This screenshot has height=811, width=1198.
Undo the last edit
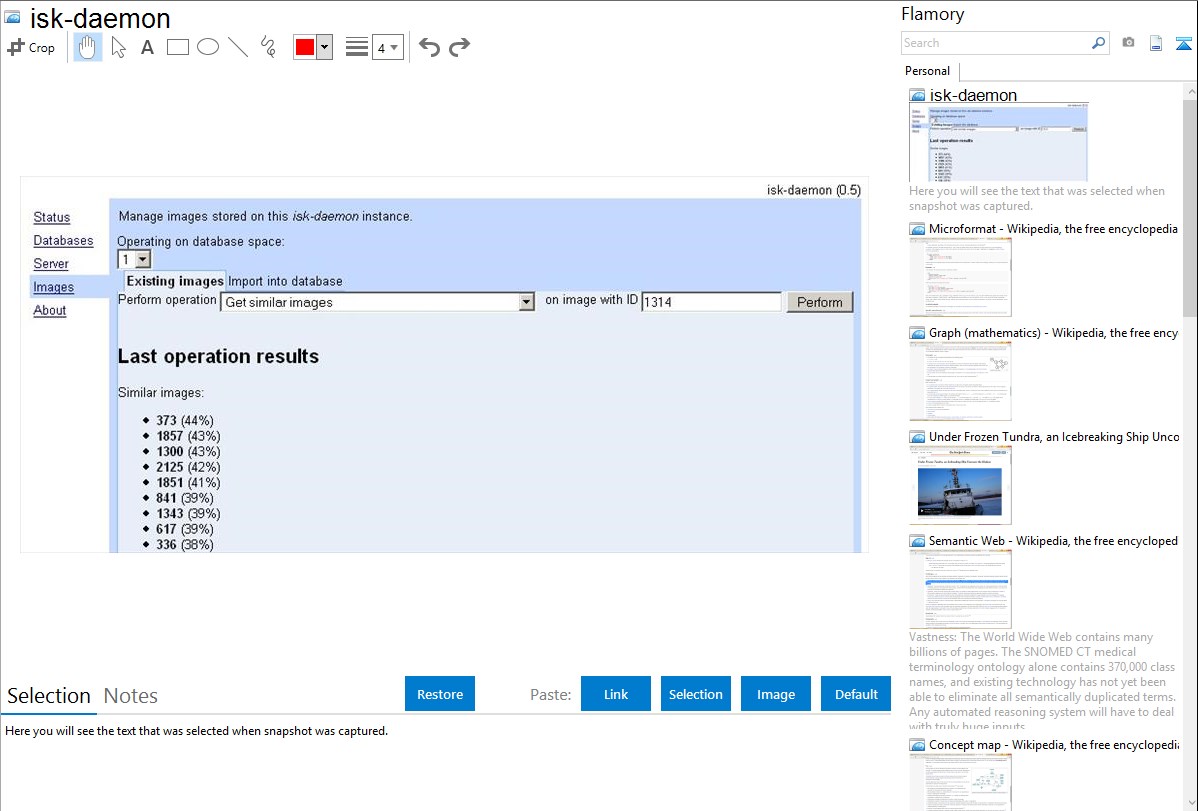[429, 47]
